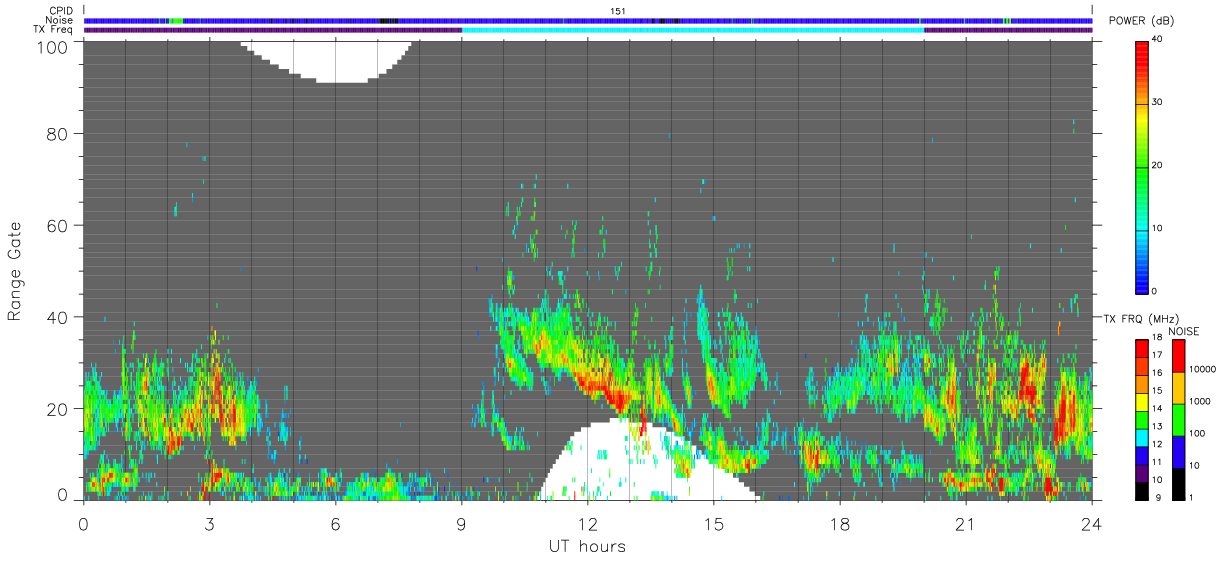Click the 0 tick on Range Gate axis
The image size is (1228, 567).
coord(63,495)
